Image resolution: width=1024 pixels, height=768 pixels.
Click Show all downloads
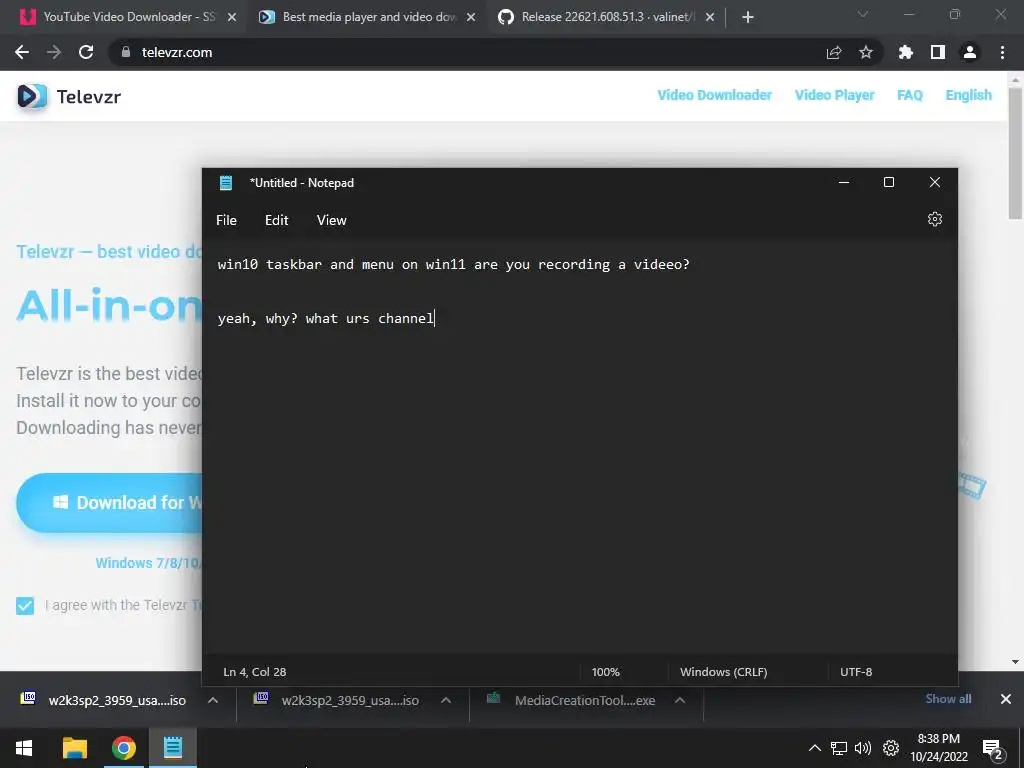pos(948,699)
